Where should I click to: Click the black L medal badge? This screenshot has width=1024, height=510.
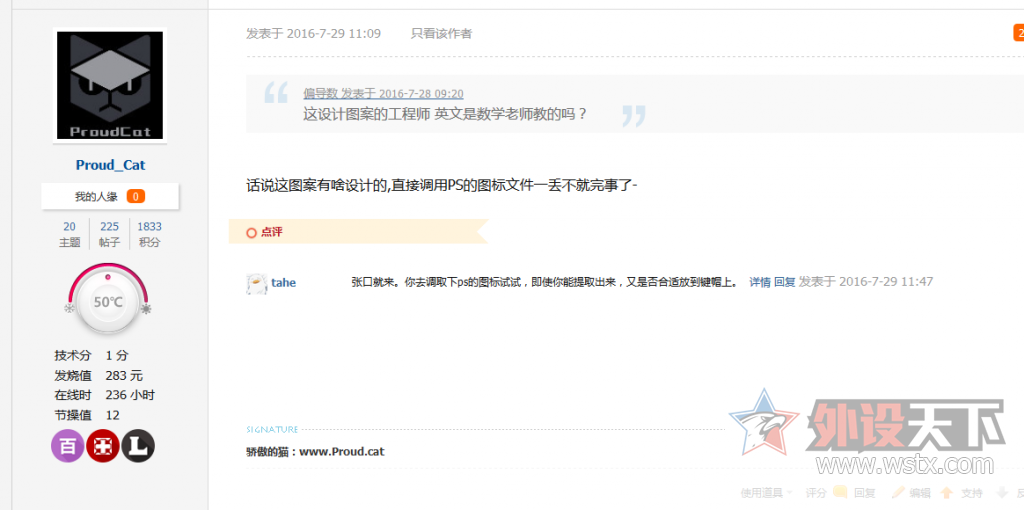138,446
